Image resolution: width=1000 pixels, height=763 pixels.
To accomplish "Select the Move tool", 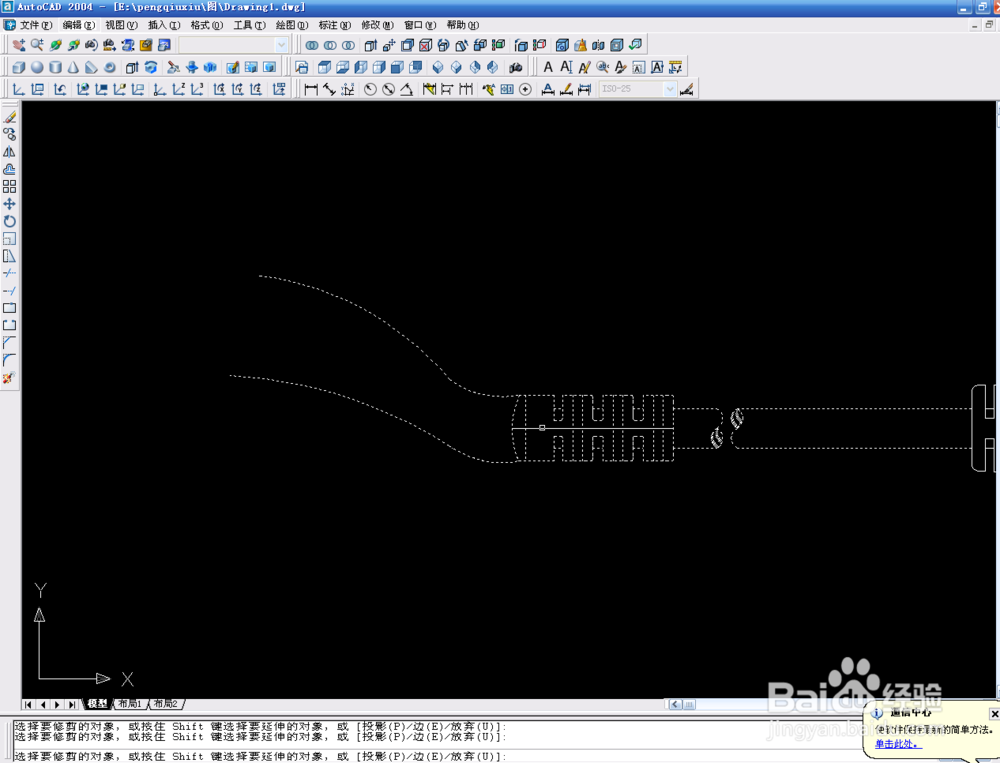I will pyautogui.click(x=10, y=204).
